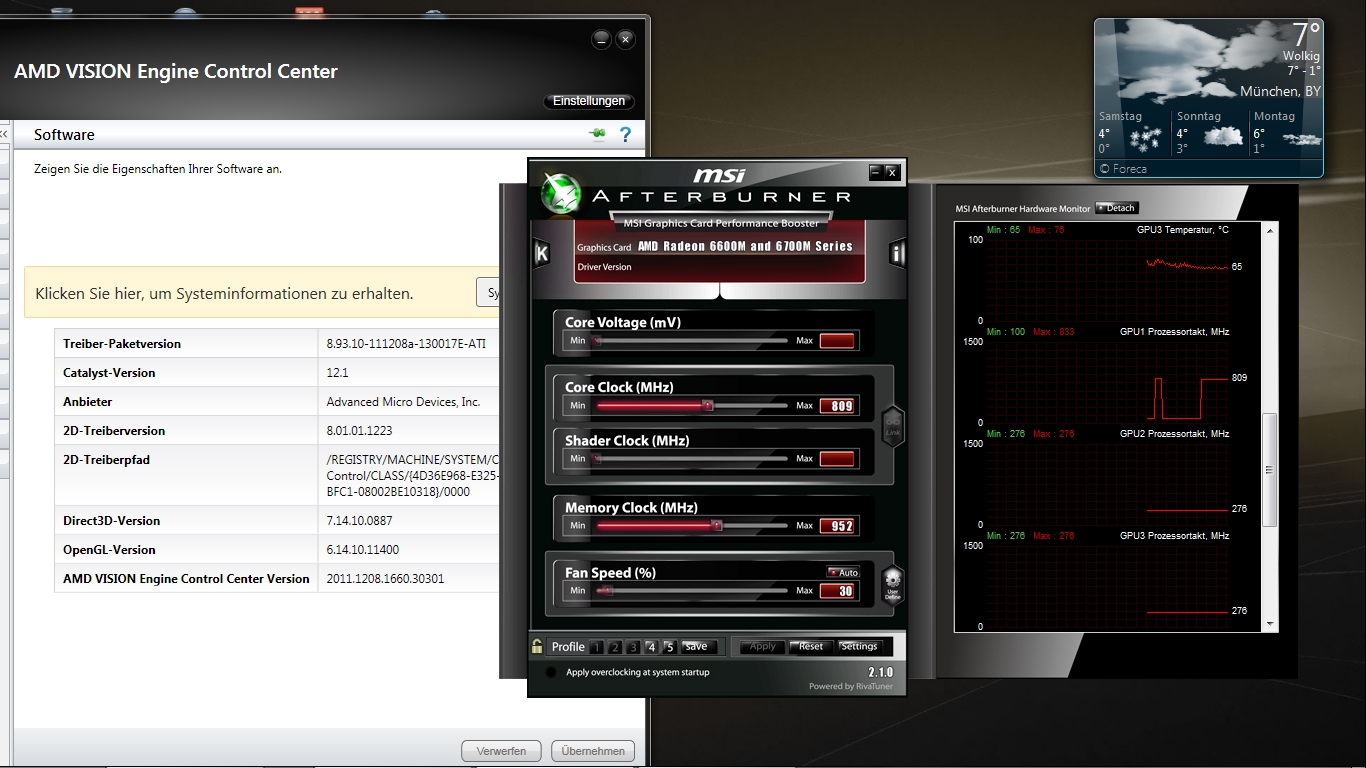Select profile slot 4
The width and height of the screenshot is (1366, 768).
[x=651, y=647]
